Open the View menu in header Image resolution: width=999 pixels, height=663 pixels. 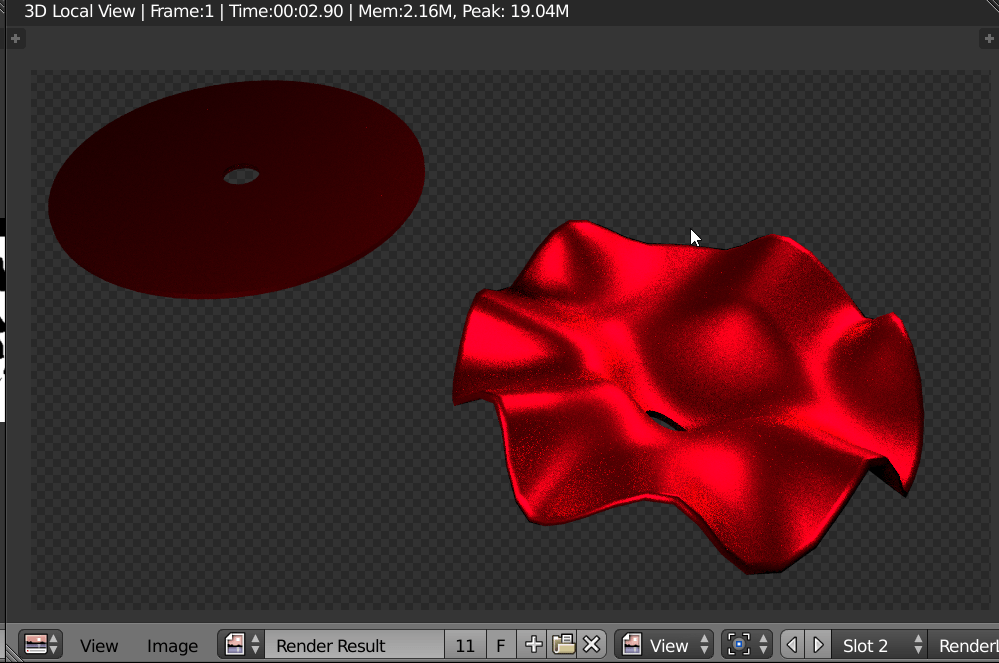(99, 646)
